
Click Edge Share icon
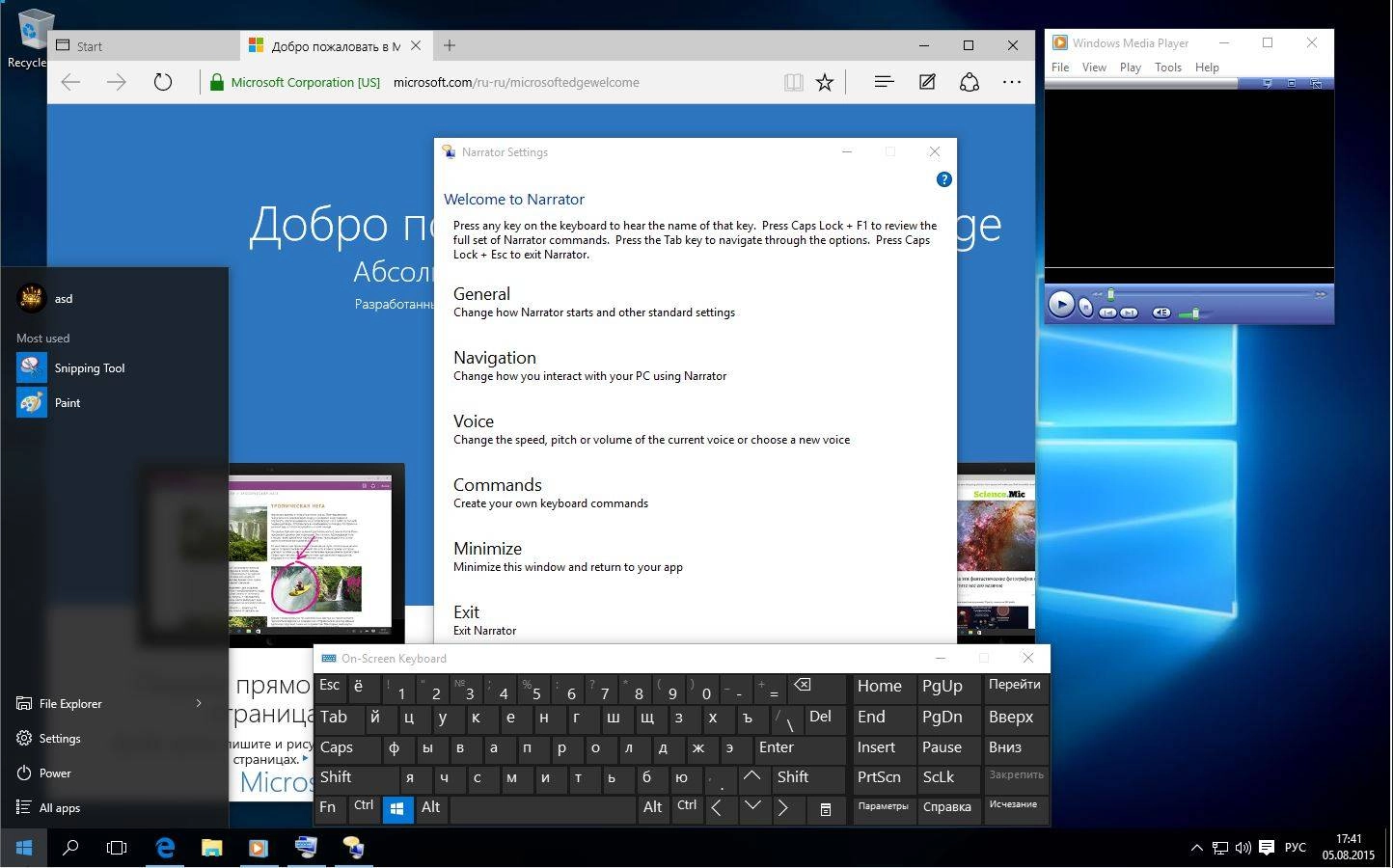[x=970, y=82]
